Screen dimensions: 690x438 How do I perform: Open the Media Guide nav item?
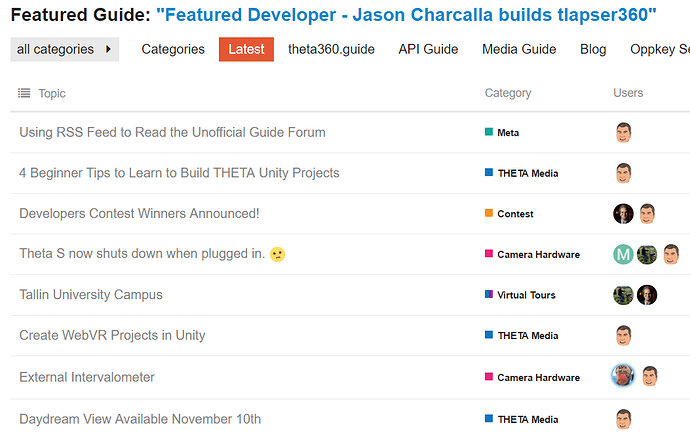click(519, 49)
